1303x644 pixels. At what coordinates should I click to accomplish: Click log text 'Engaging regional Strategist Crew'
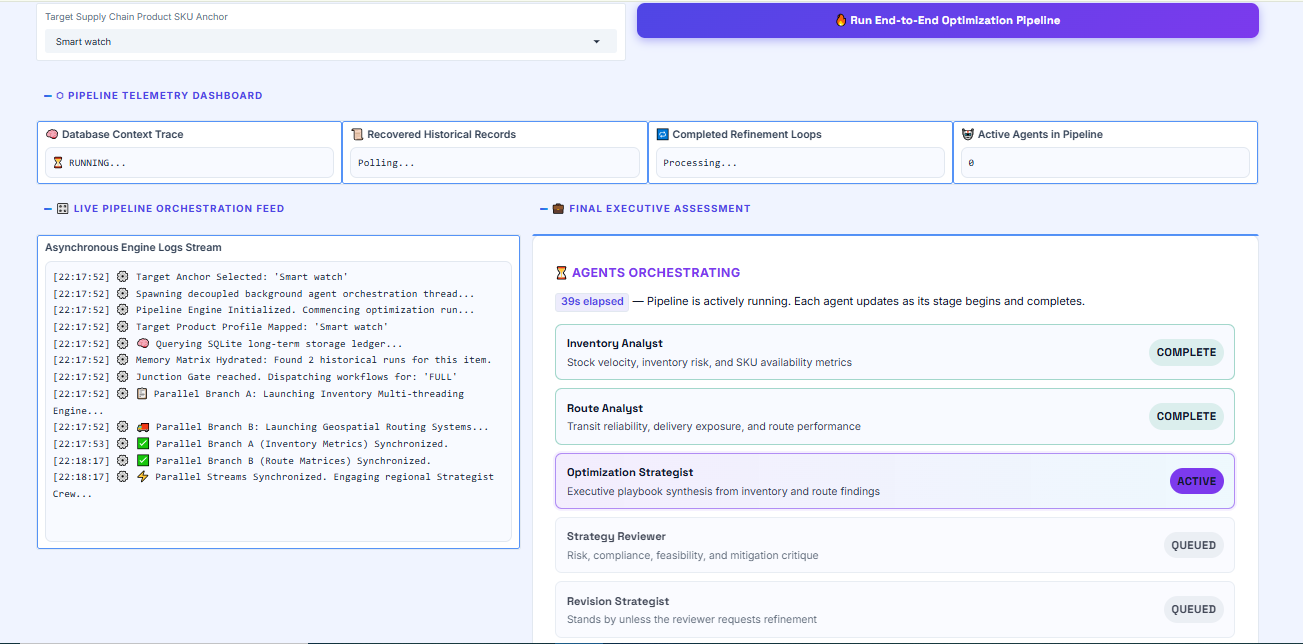(x=273, y=485)
